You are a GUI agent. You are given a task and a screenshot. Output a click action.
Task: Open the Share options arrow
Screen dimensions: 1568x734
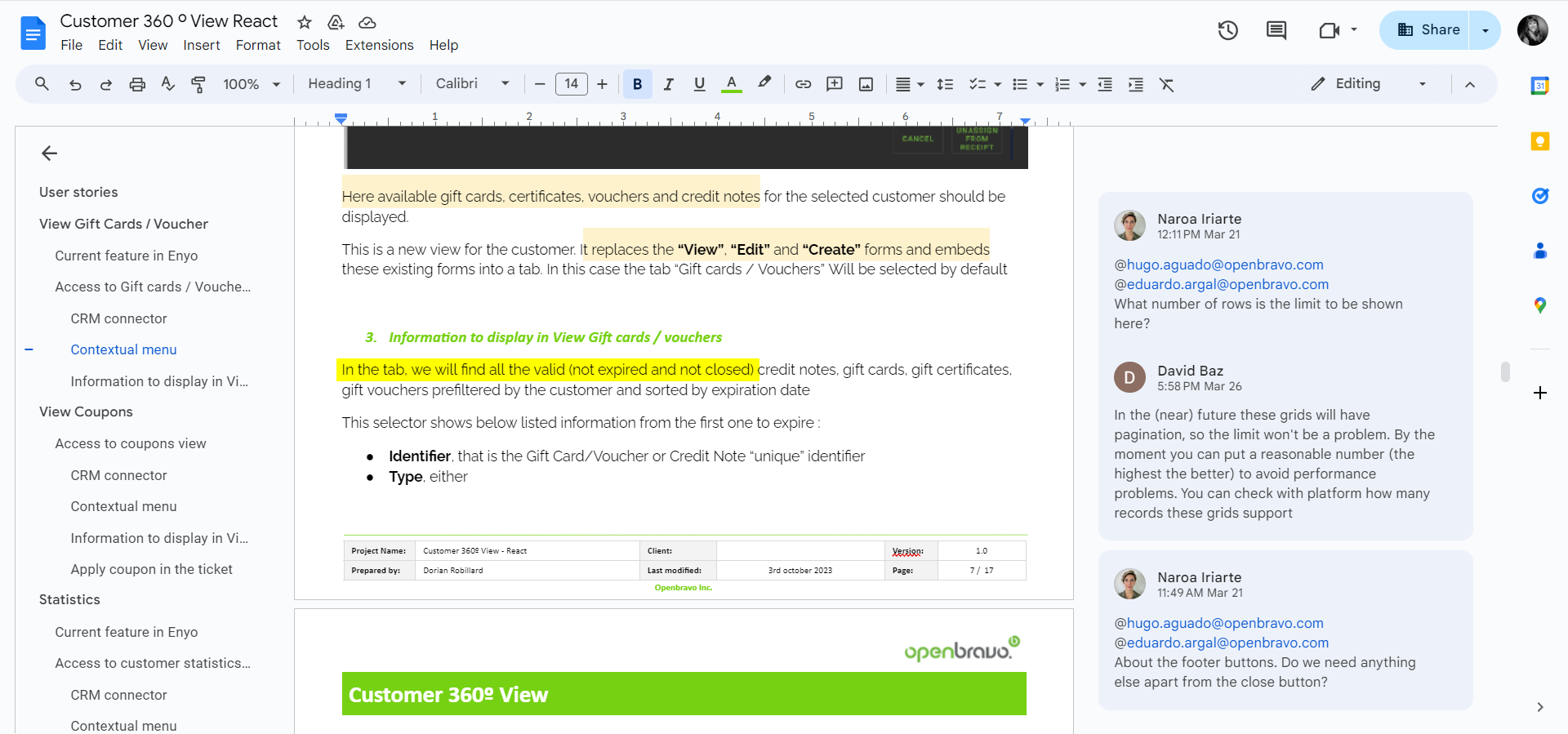click(1486, 30)
